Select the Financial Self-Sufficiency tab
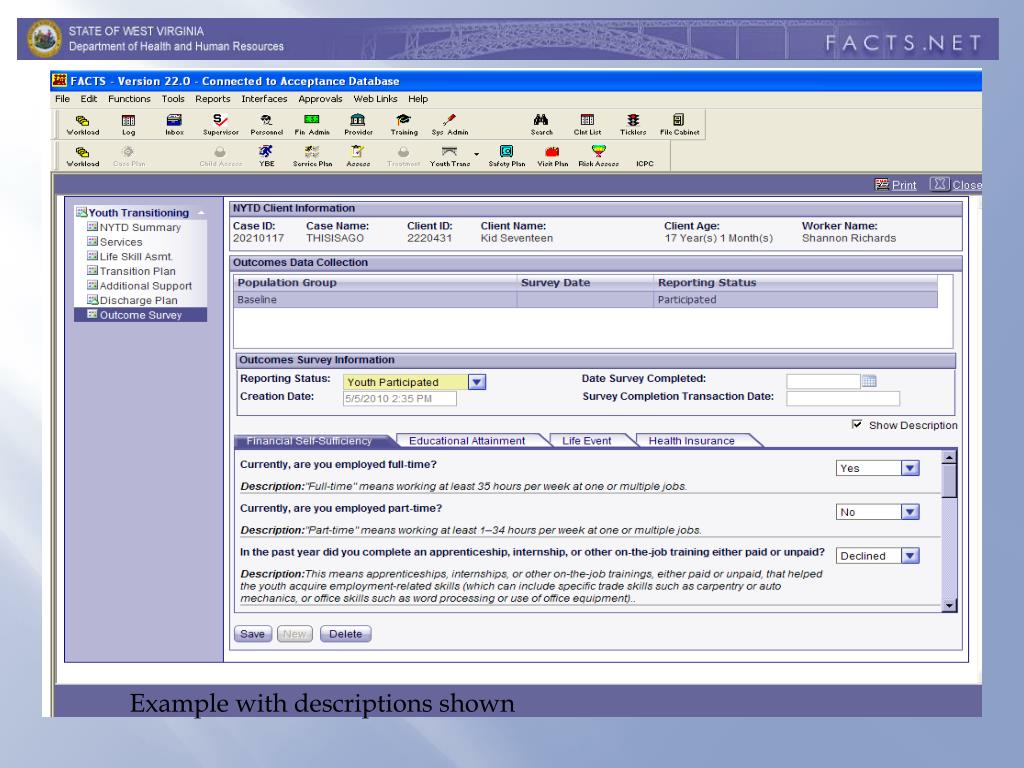The width and height of the screenshot is (1024, 768). click(x=309, y=441)
